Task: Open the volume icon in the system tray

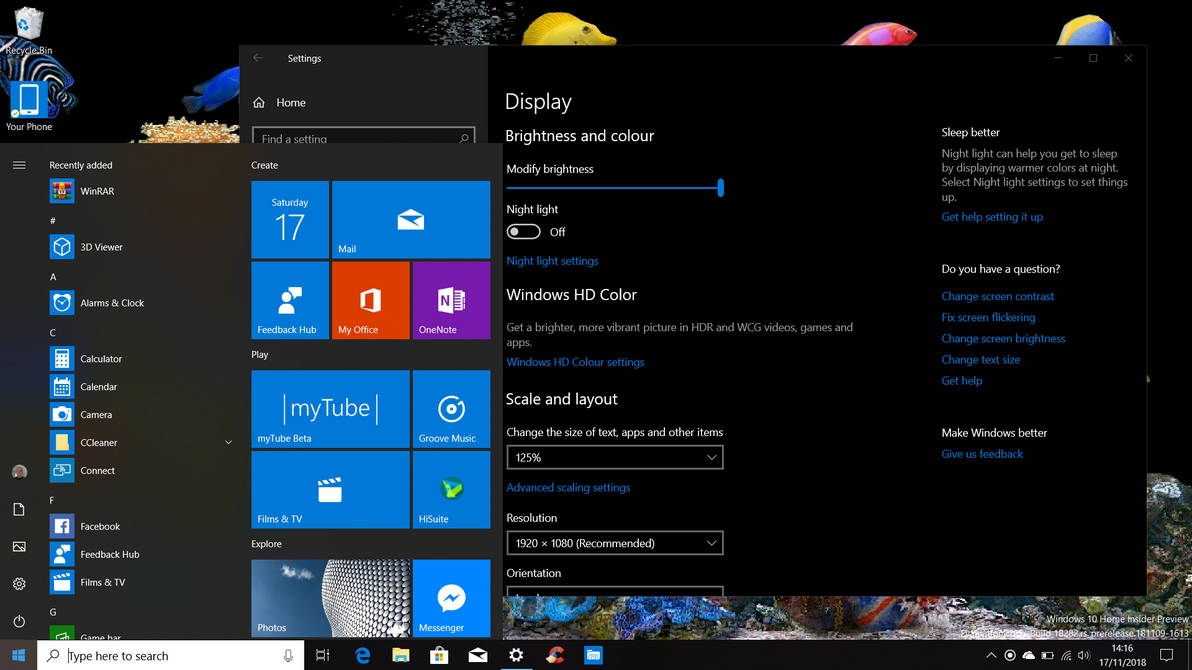Action: (x=1083, y=655)
